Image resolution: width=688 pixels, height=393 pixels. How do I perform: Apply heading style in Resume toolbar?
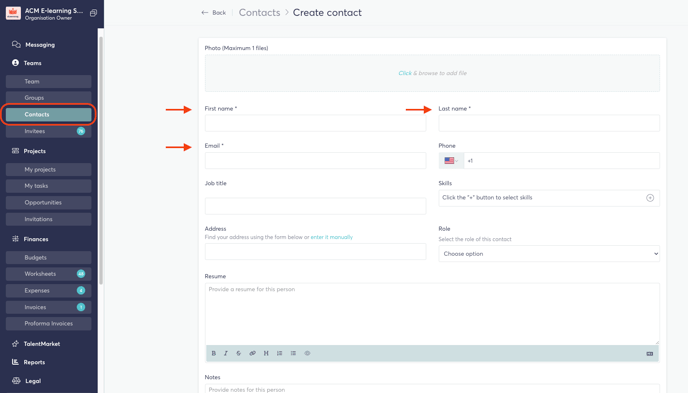point(266,353)
